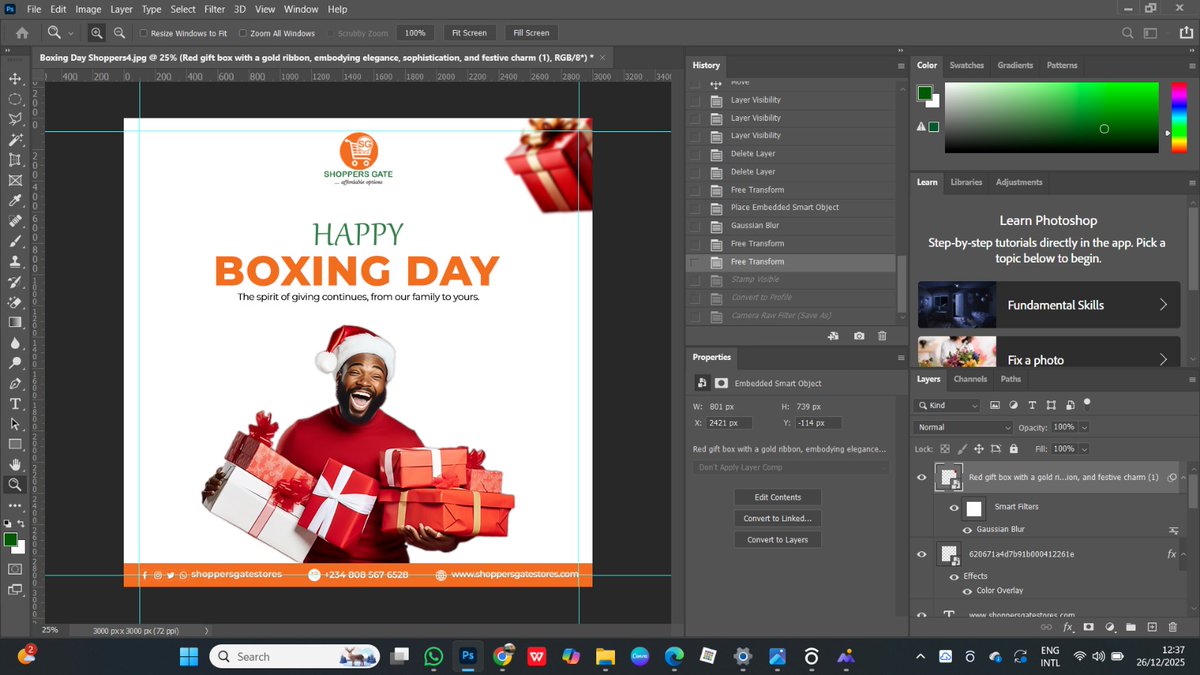Select the Horizontal Type tool
Viewport: 1200px width, 675px height.
click(x=15, y=404)
